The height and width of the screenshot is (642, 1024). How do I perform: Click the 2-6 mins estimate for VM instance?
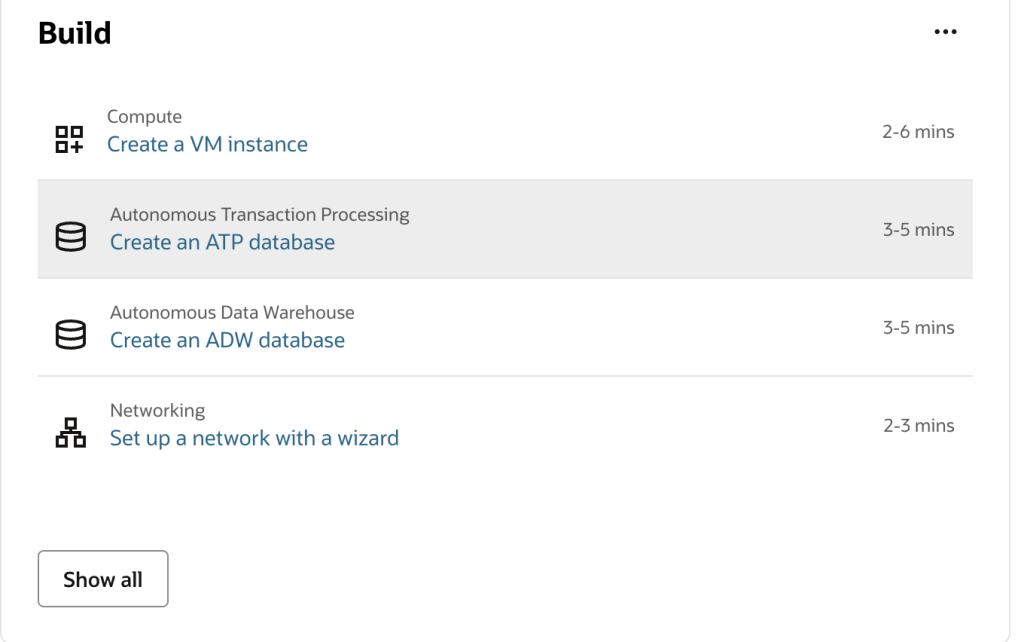[918, 132]
